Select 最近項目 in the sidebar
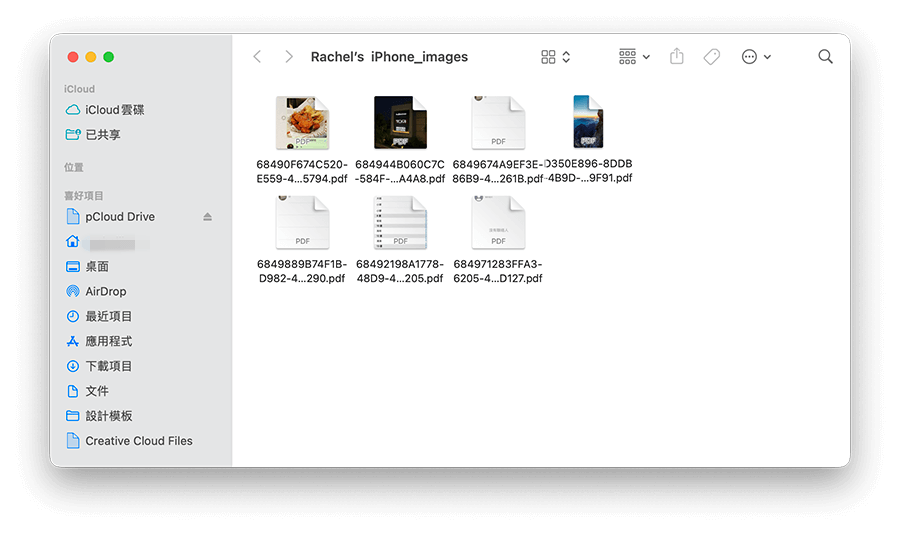Viewport: 900px width, 533px height. (x=108, y=316)
